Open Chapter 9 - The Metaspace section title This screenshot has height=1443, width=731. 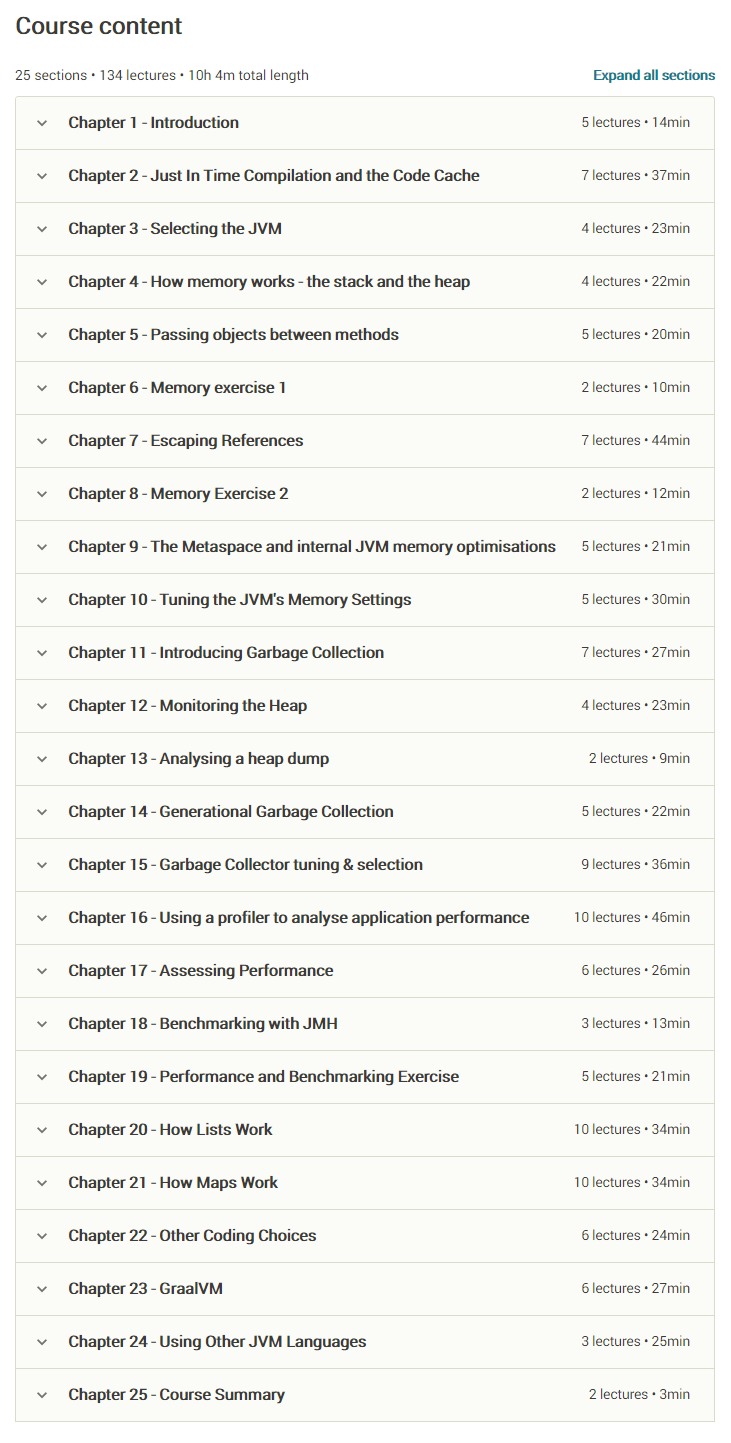point(312,547)
